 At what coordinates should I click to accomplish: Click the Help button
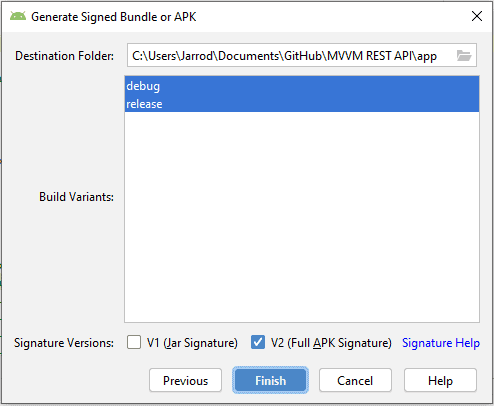(x=440, y=380)
